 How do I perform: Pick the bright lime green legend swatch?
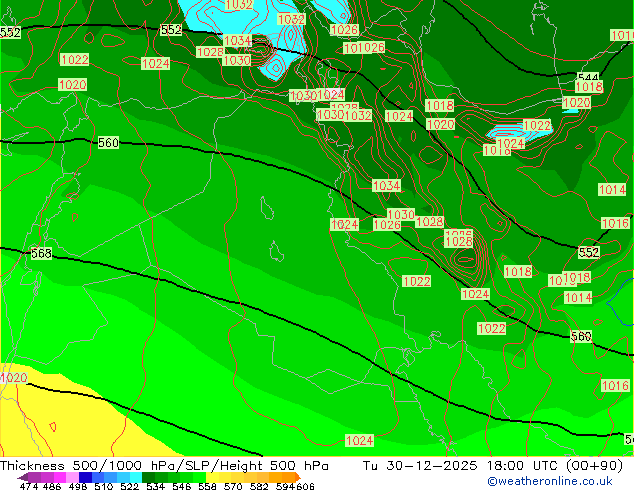(200, 477)
